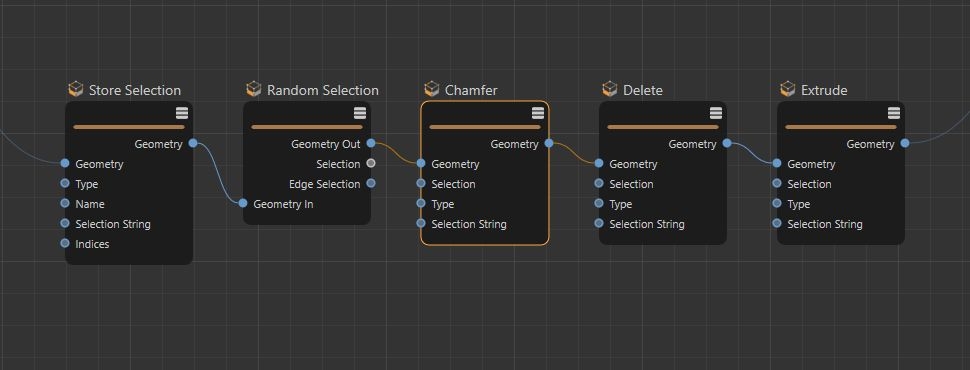The width and height of the screenshot is (970, 370).
Task: Select the Delete node title
Action: coord(643,90)
